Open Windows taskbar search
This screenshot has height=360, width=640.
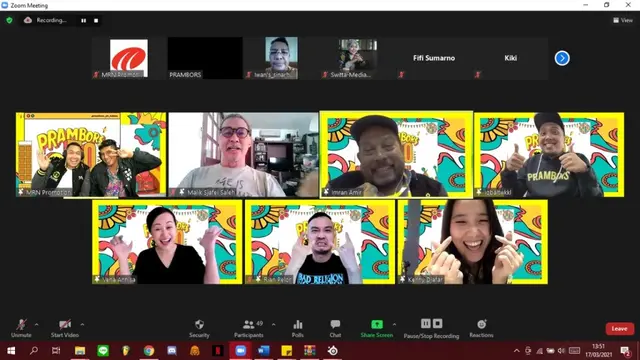(34, 351)
